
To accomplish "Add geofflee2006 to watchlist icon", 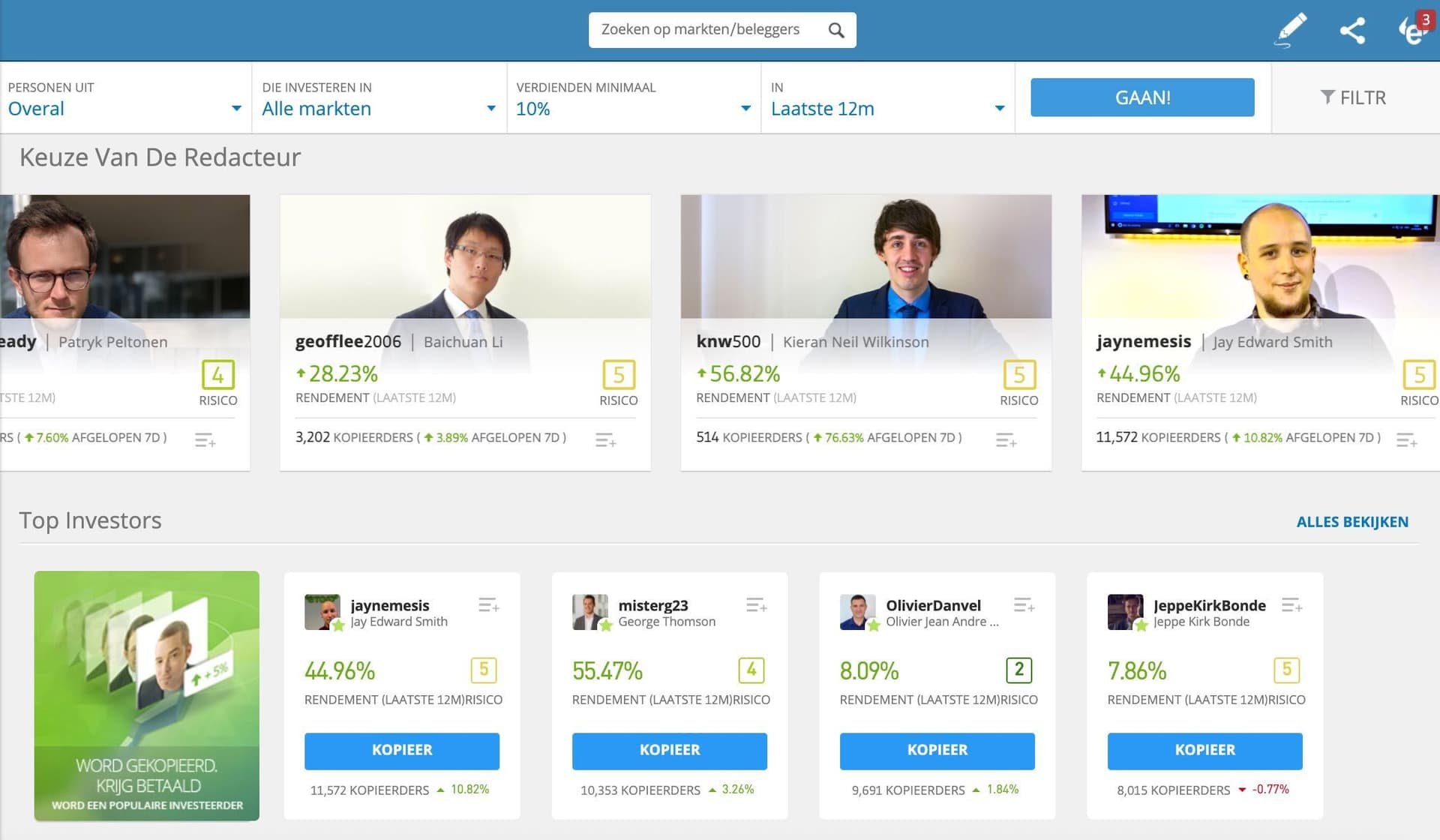I will (x=605, y=440).
